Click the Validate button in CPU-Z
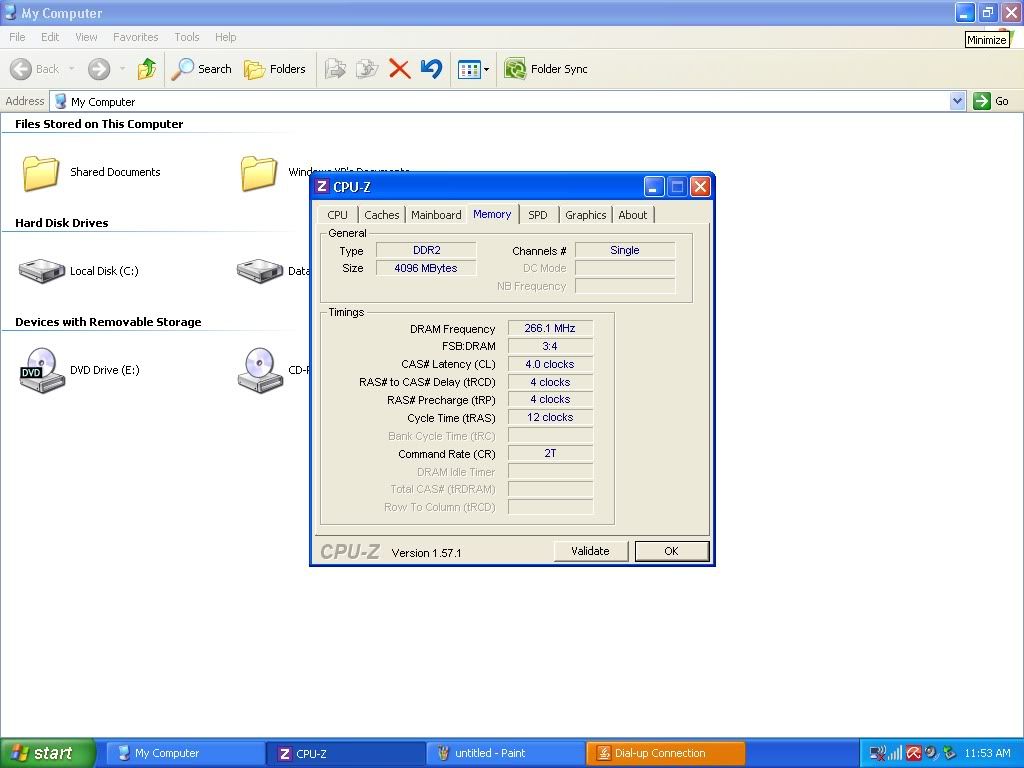 (x=590, y=551)
